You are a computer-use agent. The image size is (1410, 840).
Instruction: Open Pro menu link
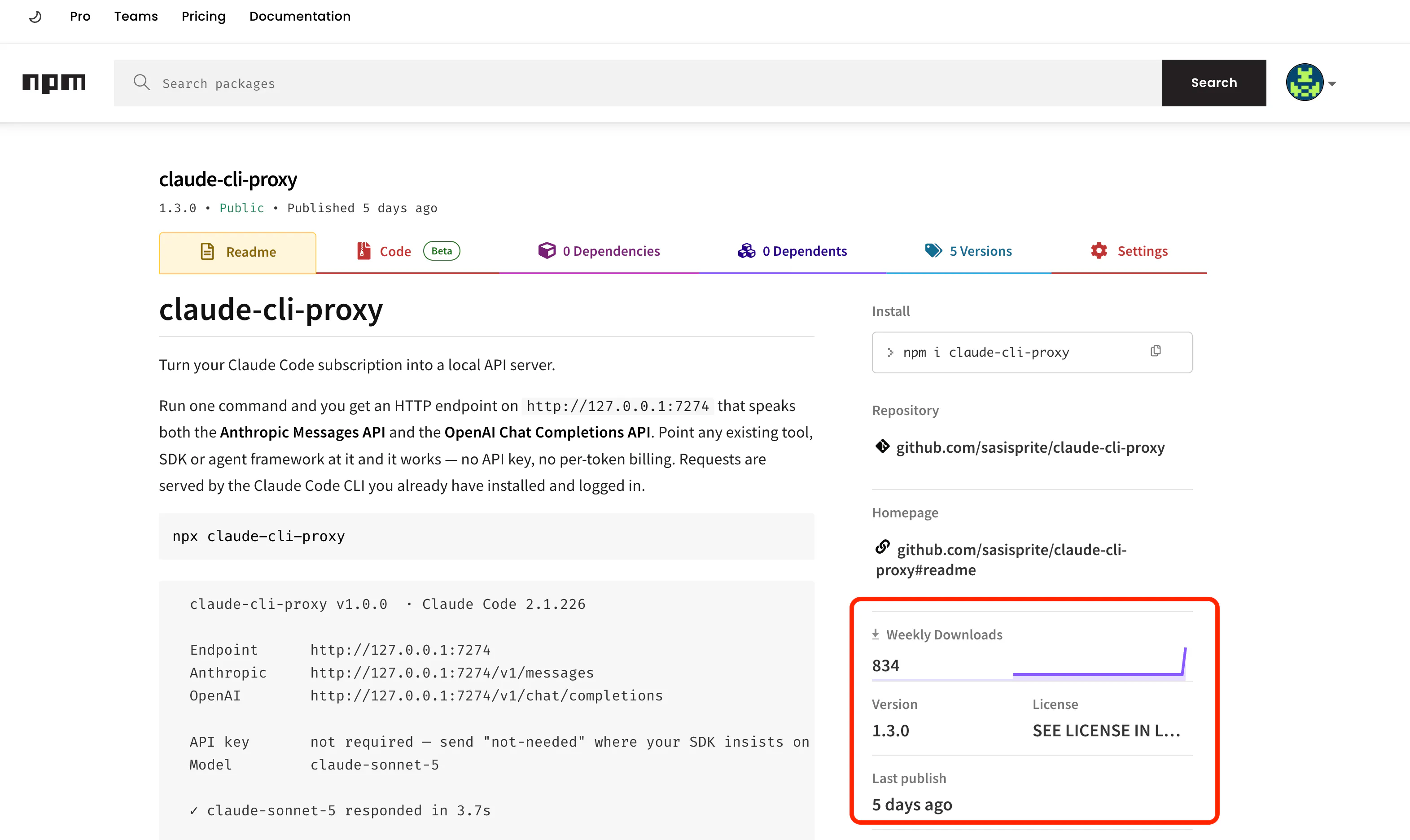80,17
